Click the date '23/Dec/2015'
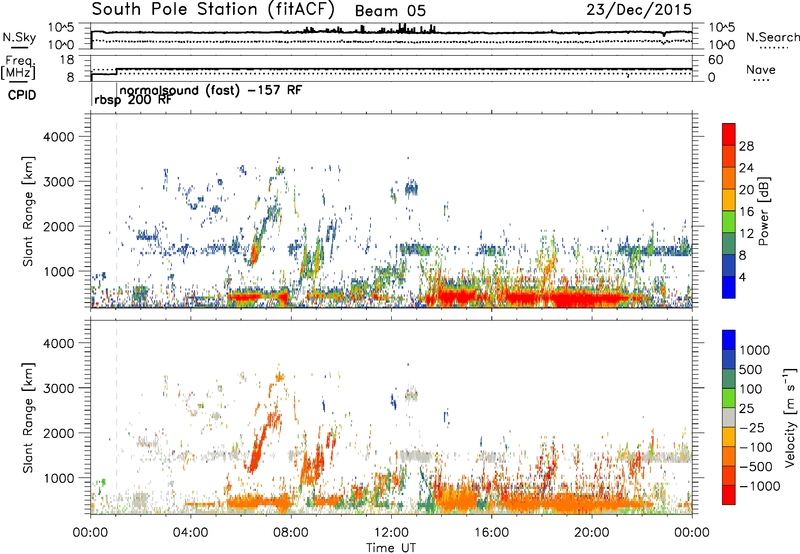This screenshot has height=554, width=800. click(x=639, y=9)
